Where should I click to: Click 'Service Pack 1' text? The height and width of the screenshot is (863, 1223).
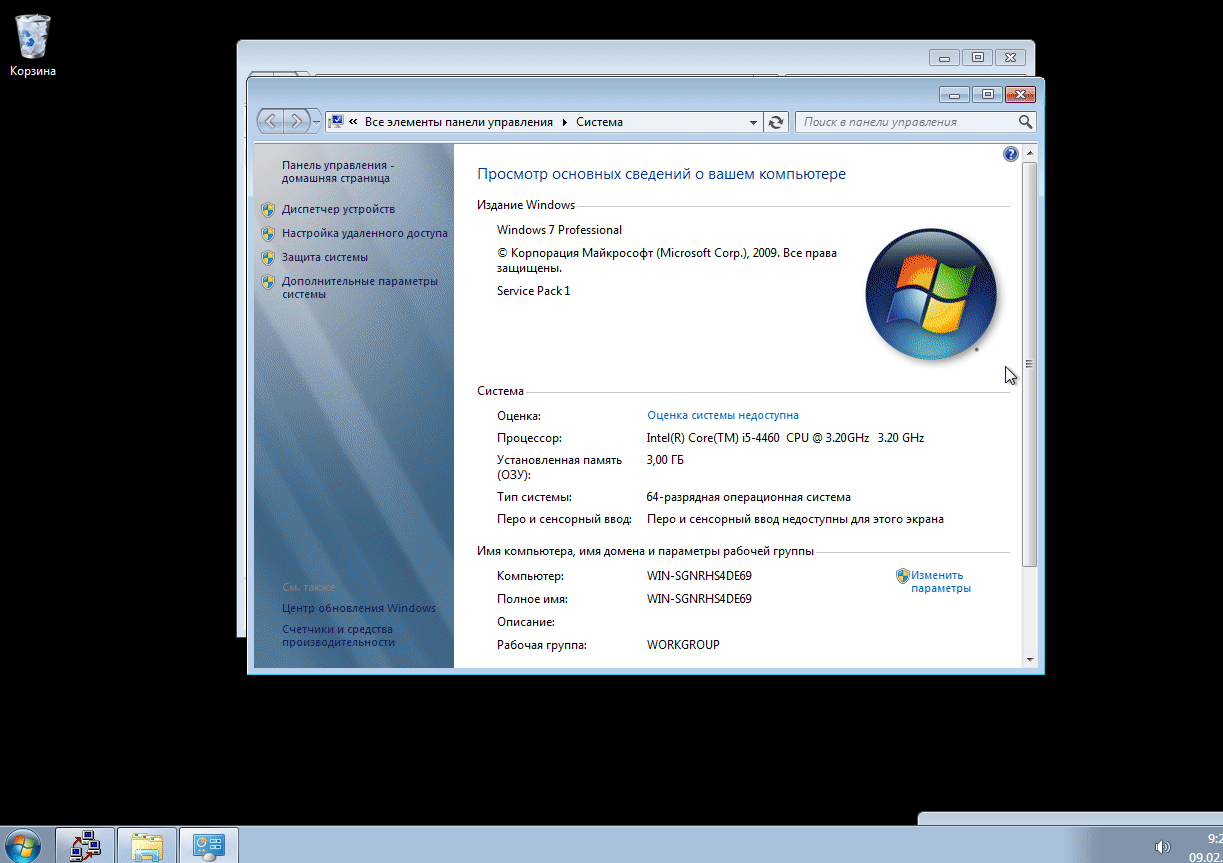533,291
